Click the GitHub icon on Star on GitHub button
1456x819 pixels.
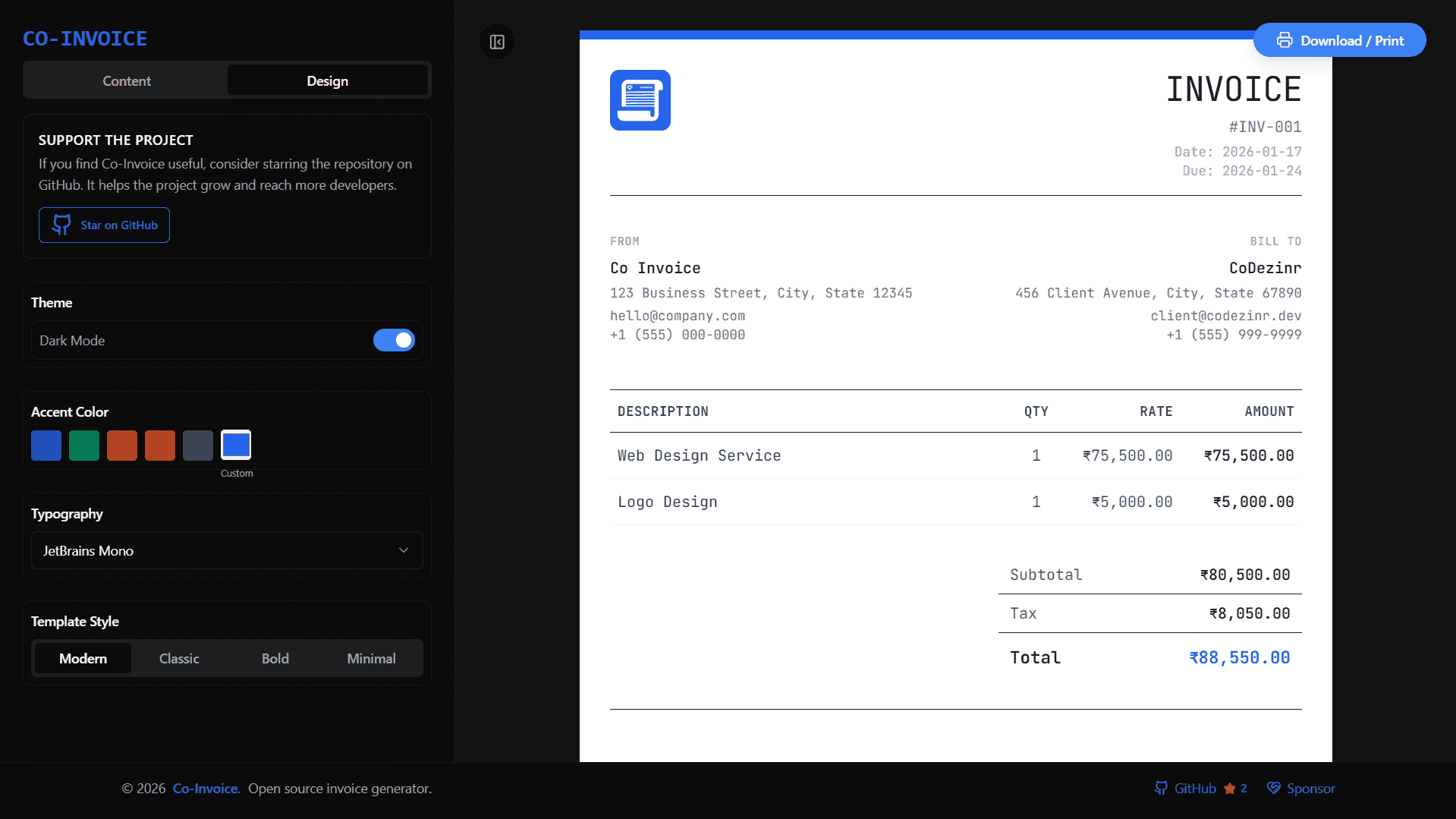click(x=61, y=225)
